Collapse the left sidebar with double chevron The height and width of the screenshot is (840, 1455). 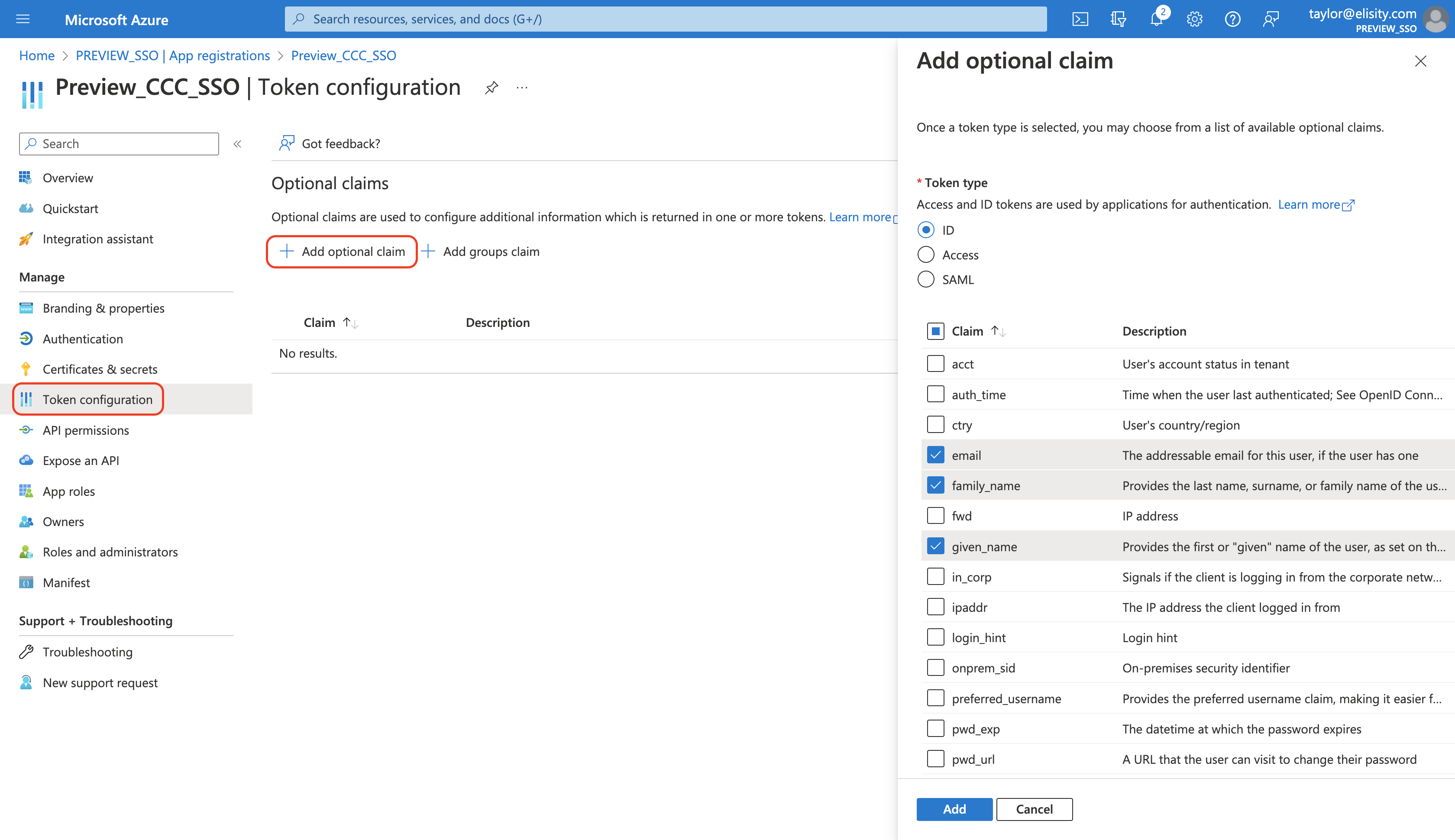coord(237,144)
